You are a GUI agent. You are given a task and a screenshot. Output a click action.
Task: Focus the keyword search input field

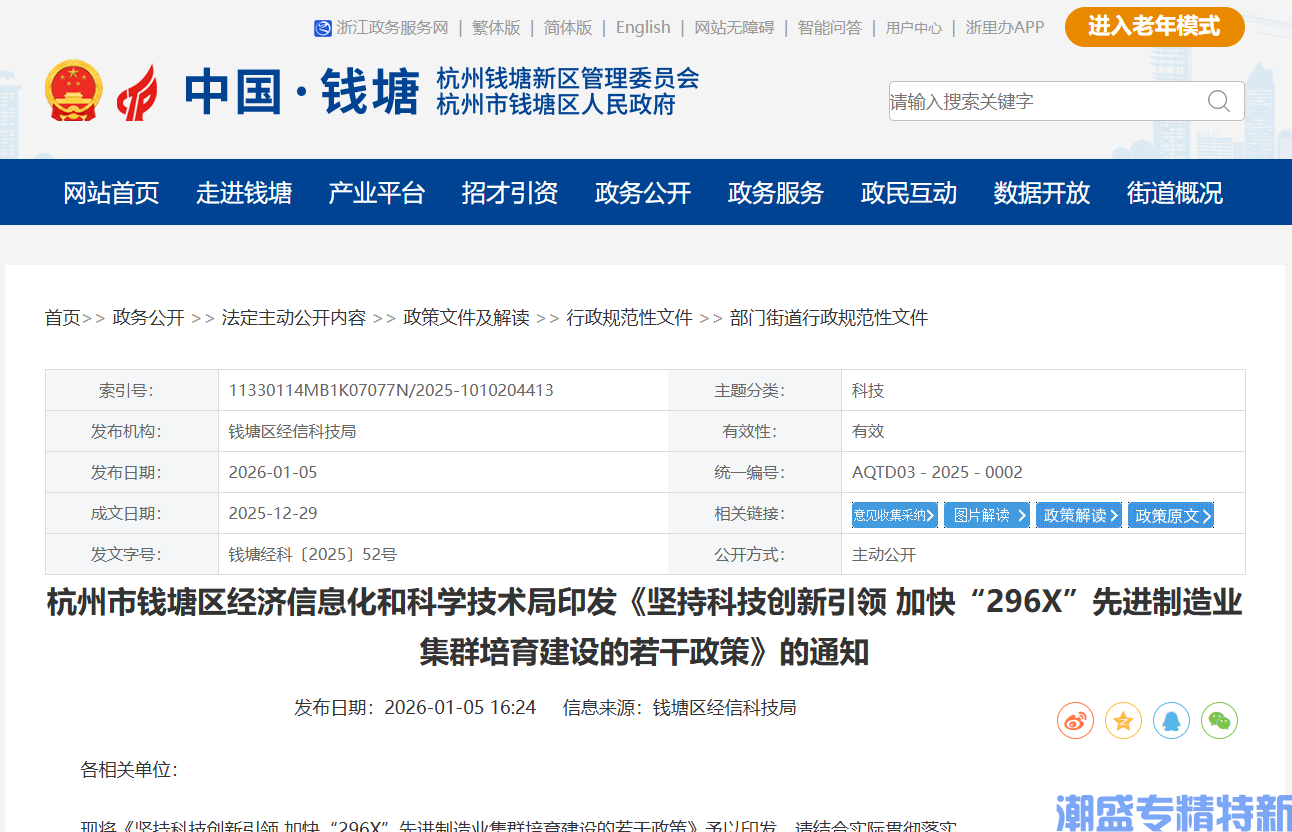1045,101
